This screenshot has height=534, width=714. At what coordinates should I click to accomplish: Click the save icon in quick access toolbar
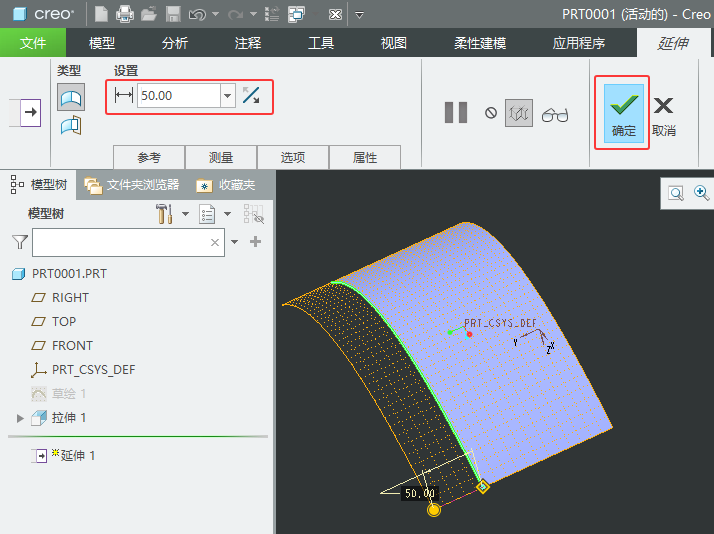point(172,14)
